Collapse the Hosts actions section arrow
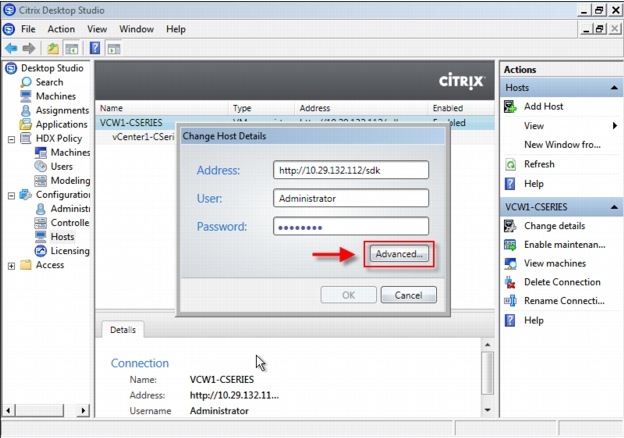The image size is (624, 438). 614,88
